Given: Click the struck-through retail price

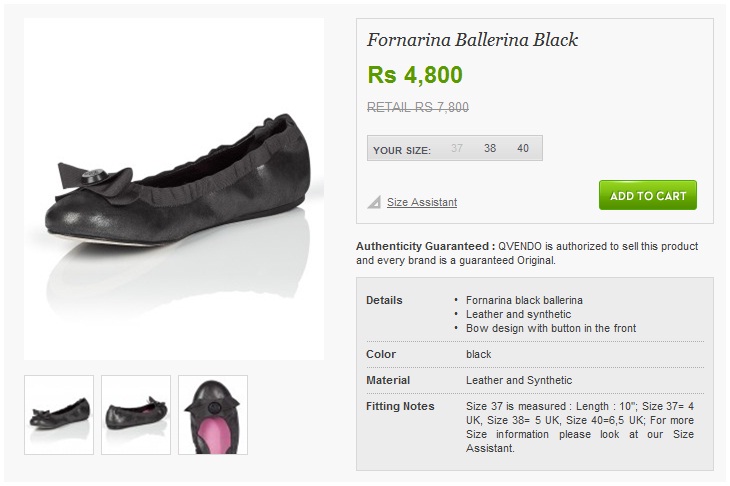Looking at the screenshot, I should 418,107.
